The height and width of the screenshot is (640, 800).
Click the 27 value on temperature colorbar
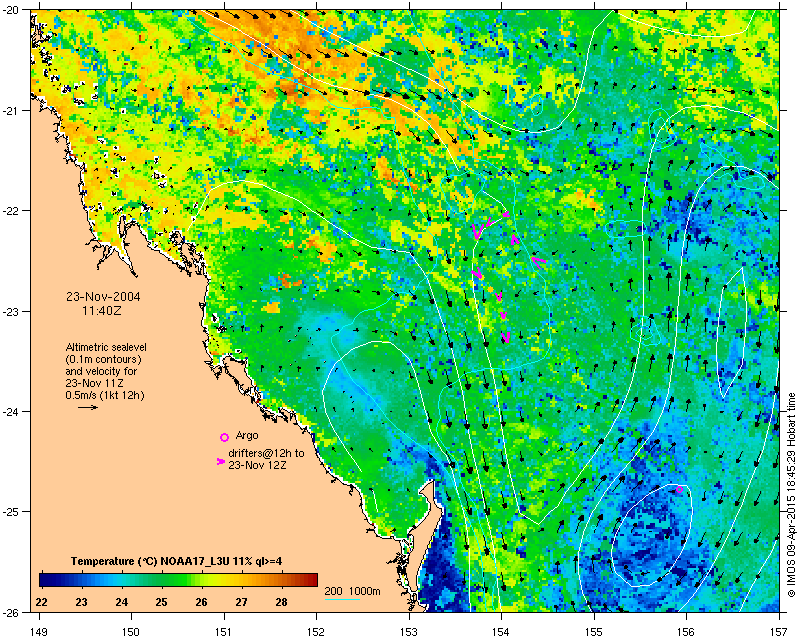(241, 602)
